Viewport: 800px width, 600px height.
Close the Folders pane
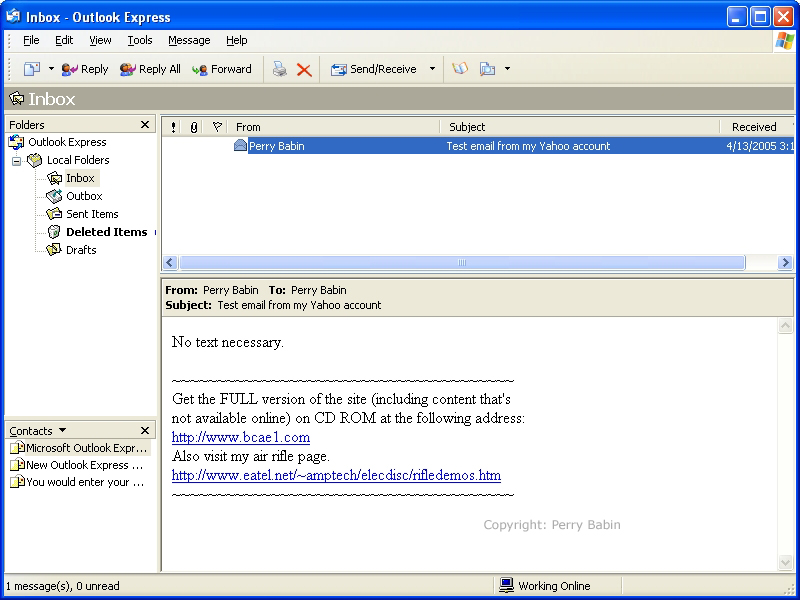coord(145,125)
